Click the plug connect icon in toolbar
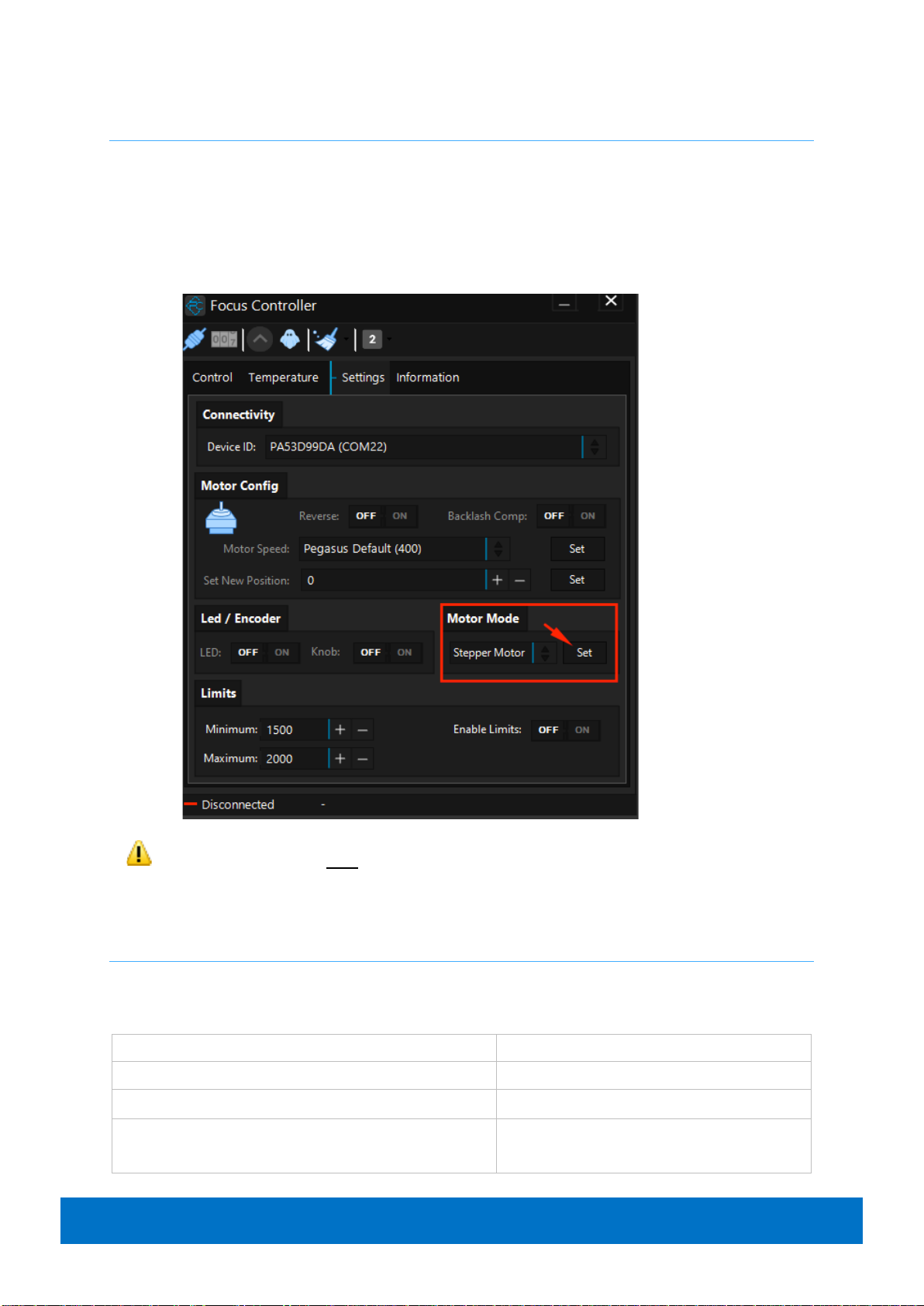Screen dimensions: 924x1306 tap(195, 339)
